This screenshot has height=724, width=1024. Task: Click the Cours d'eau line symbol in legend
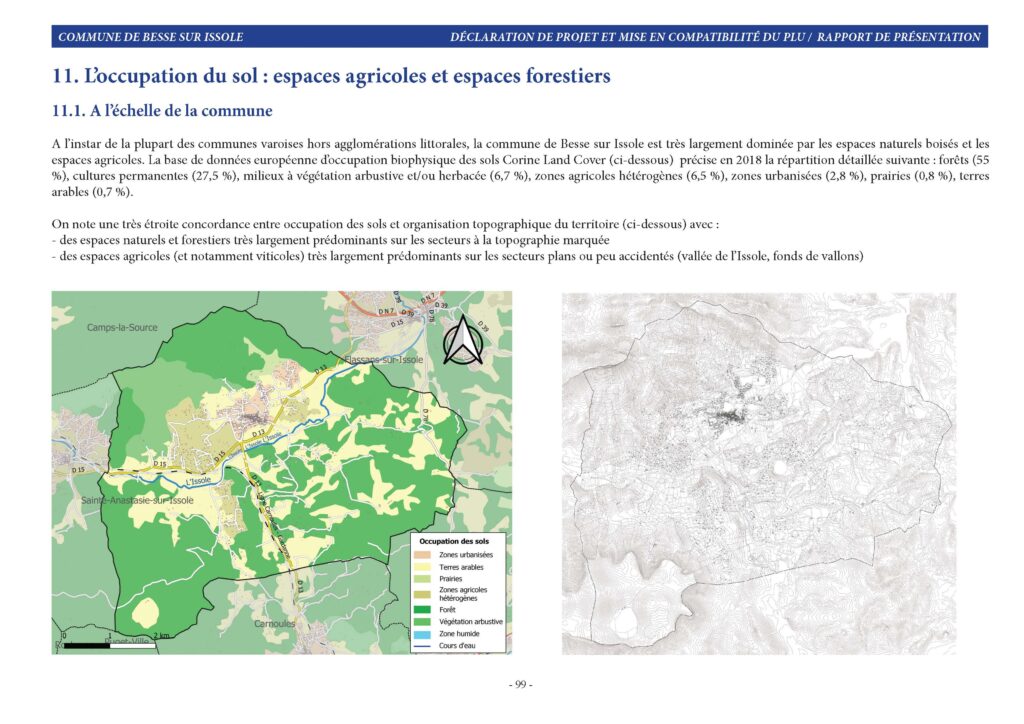tap(423, 646)
